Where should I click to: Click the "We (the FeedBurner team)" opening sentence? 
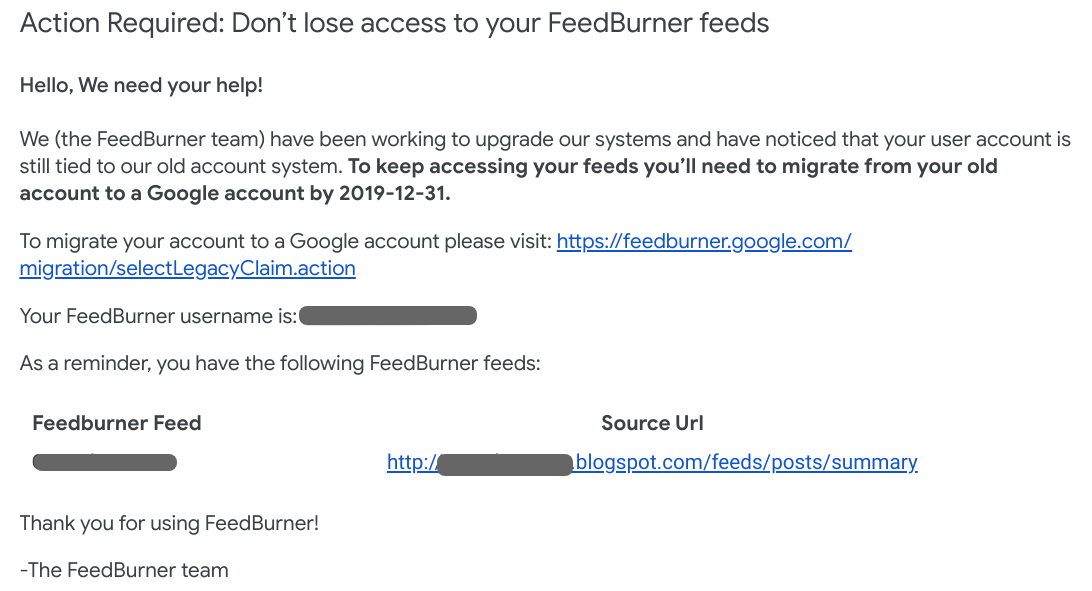pyautogui.click(x=545, y=139)
